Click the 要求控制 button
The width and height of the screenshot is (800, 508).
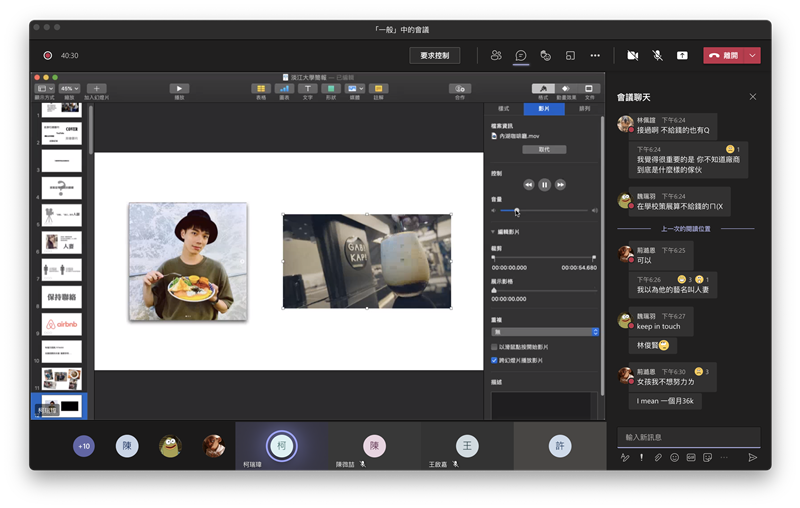(x=435, y=56)
